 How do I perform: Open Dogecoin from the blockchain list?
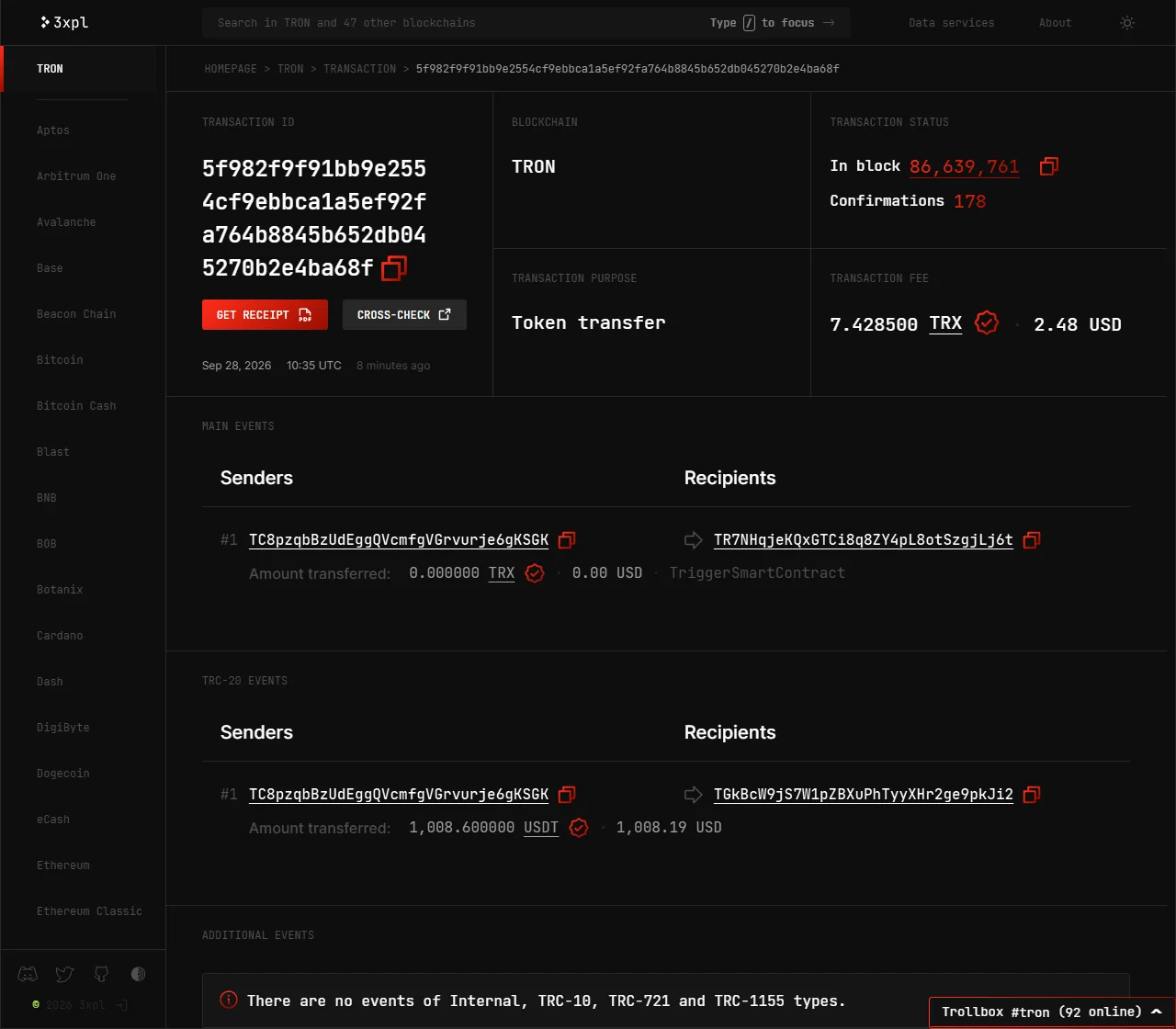[x=63, y=774]
